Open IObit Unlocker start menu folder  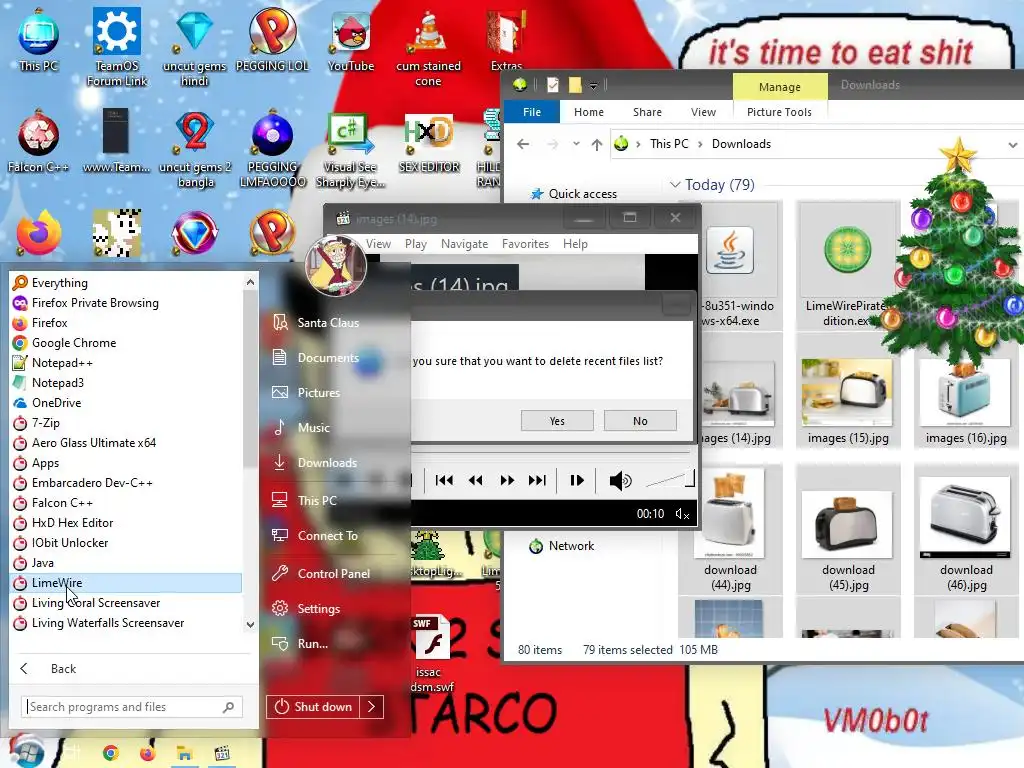coord(127,543)
